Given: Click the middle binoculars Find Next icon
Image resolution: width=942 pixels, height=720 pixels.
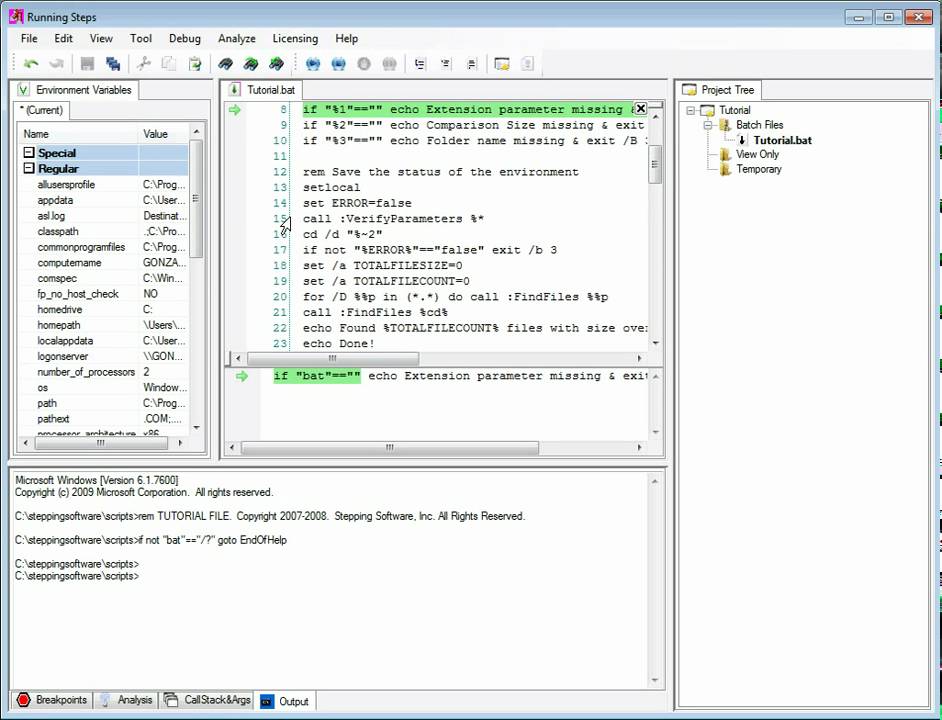Looking at the screenshot, I should (x=251, y=64).
